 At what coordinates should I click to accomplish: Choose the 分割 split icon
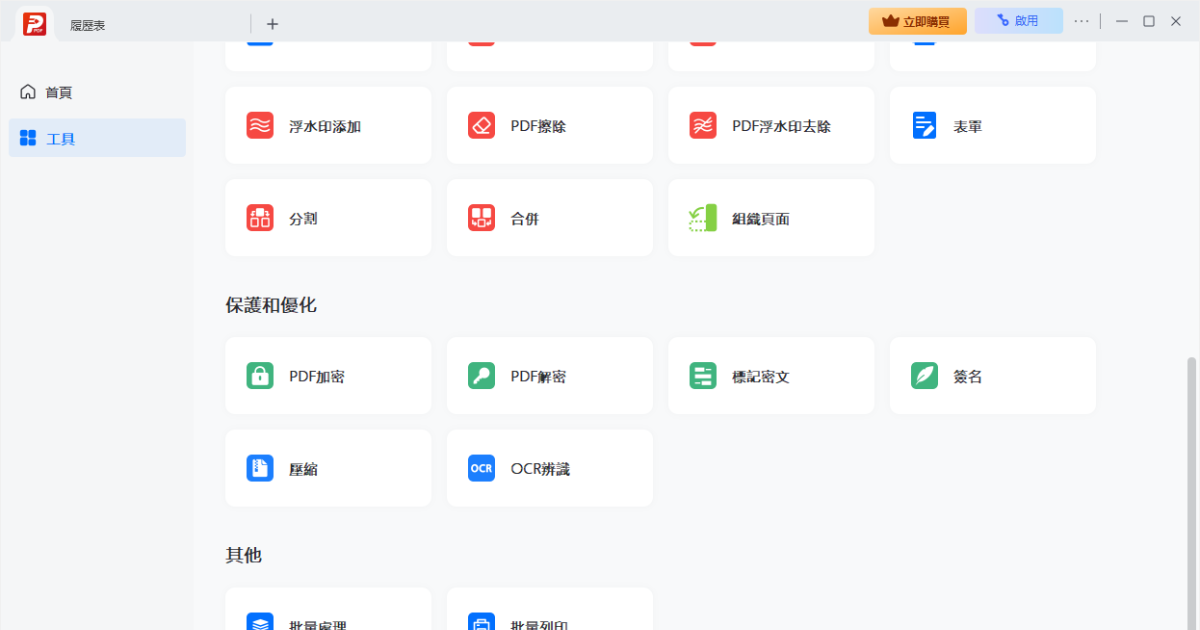pyautogui.click(x=260, y=218)
